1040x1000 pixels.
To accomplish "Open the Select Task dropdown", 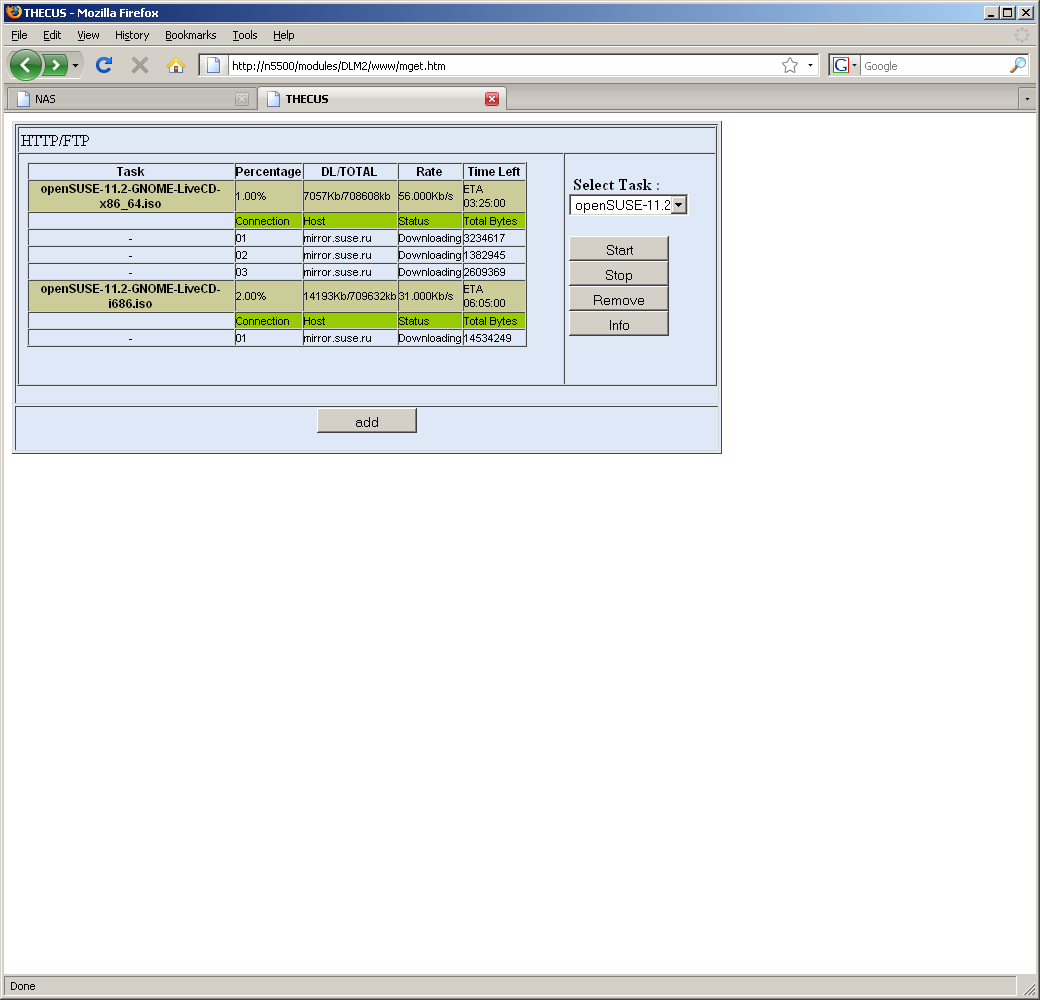I will click(628, 205).
